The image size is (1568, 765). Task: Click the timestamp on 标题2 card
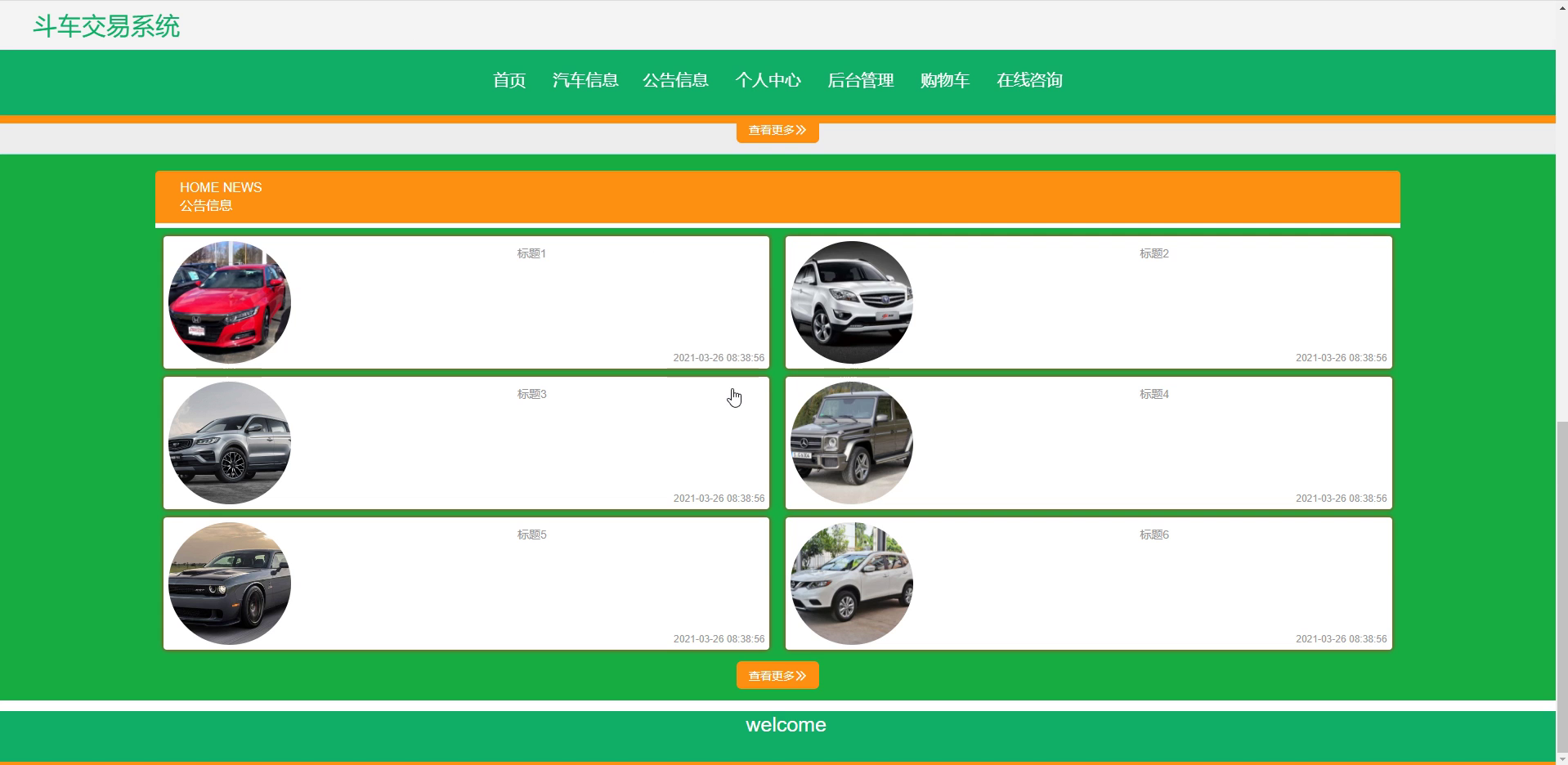pyautogui.click(x=1342, y=358)
